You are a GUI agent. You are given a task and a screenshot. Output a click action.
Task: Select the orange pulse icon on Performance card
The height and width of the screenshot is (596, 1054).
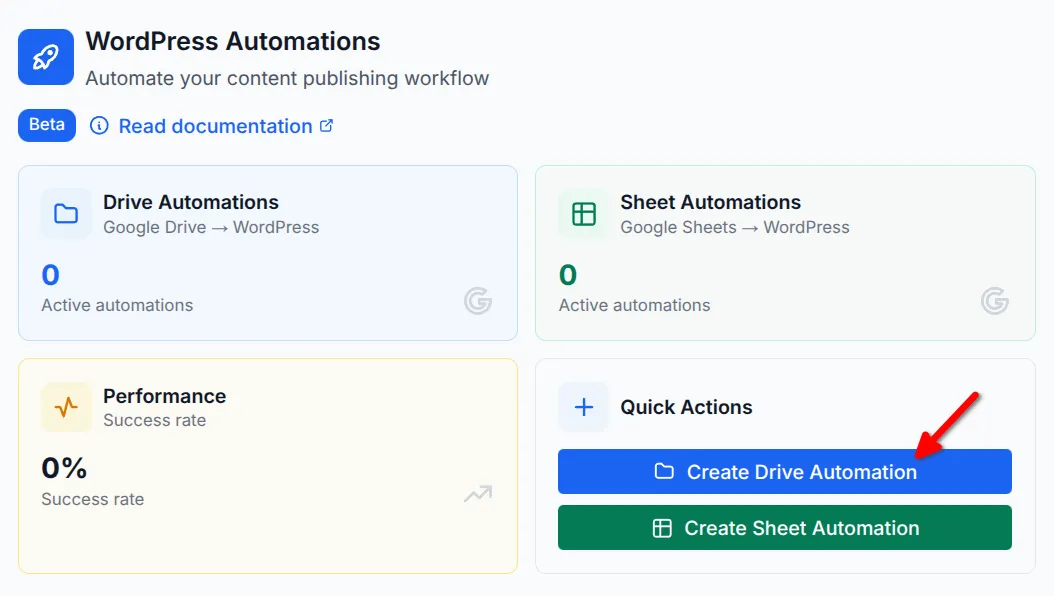(65, 407)
